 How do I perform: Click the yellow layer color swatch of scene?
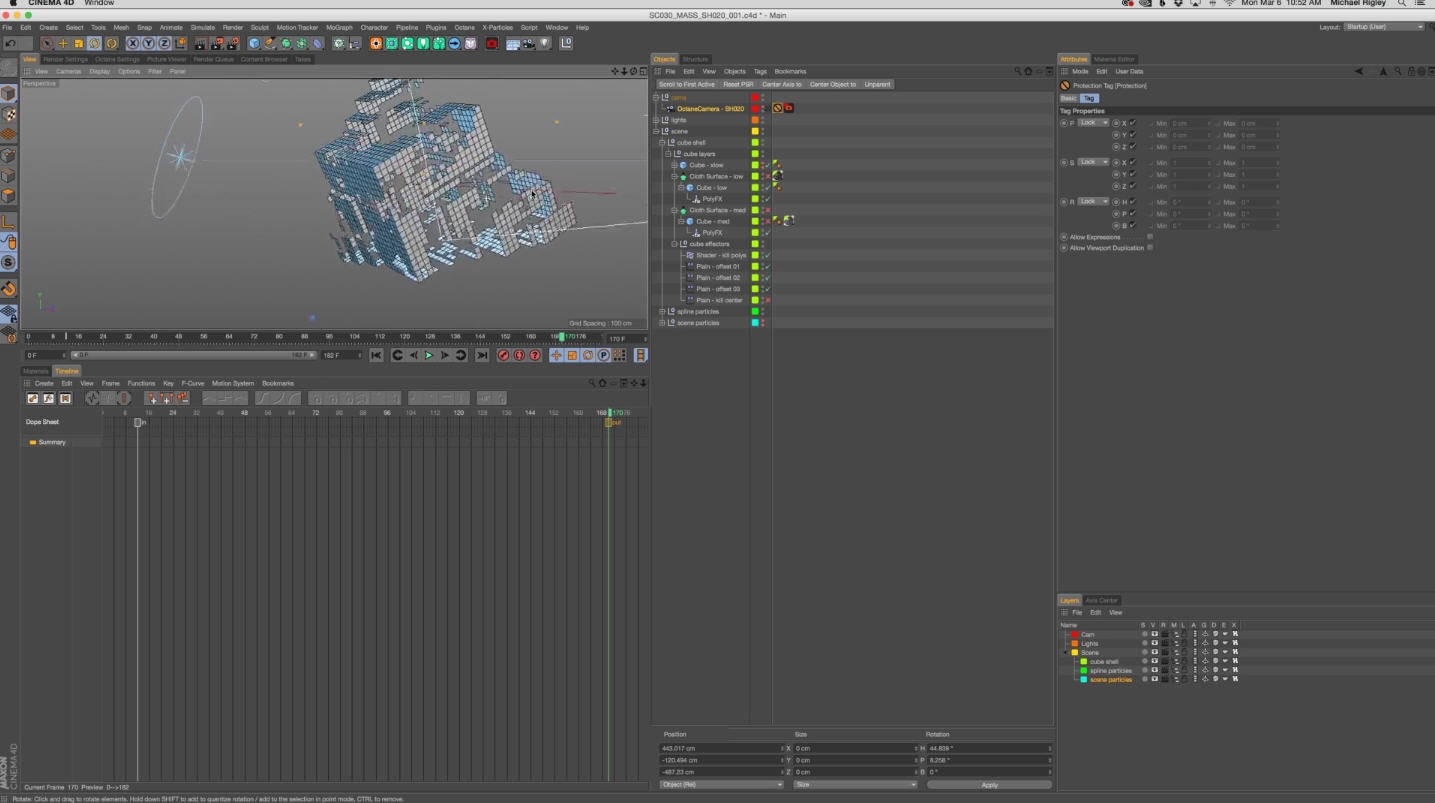tap(755, 131)
